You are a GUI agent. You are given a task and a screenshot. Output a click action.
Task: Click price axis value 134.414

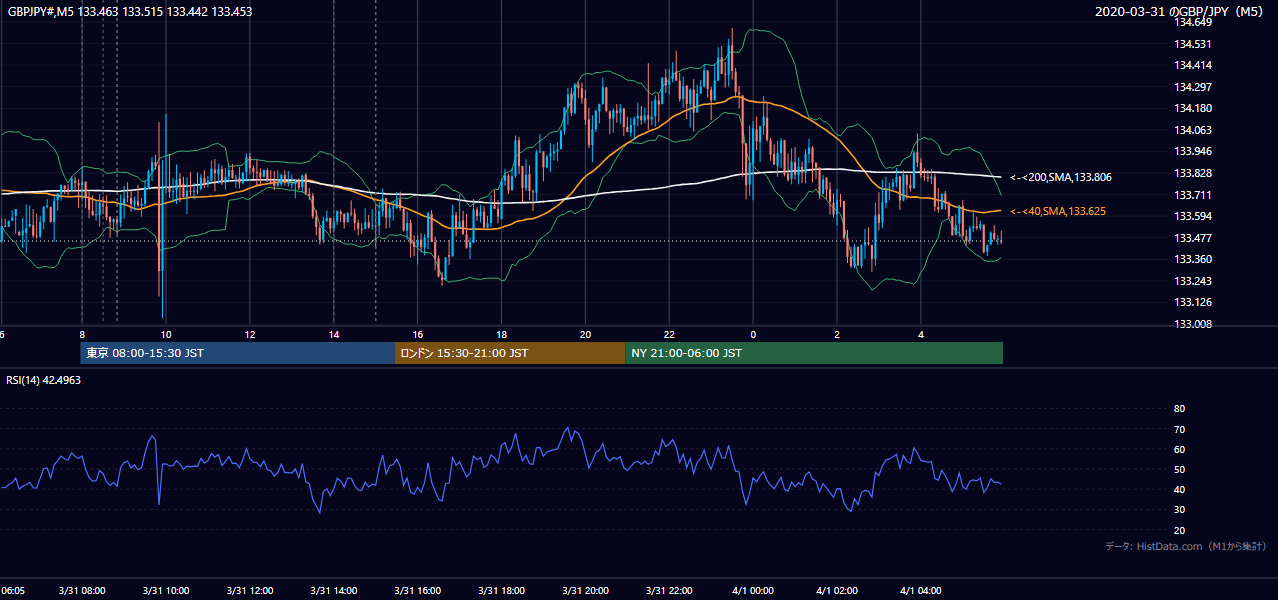(1192, 65)
